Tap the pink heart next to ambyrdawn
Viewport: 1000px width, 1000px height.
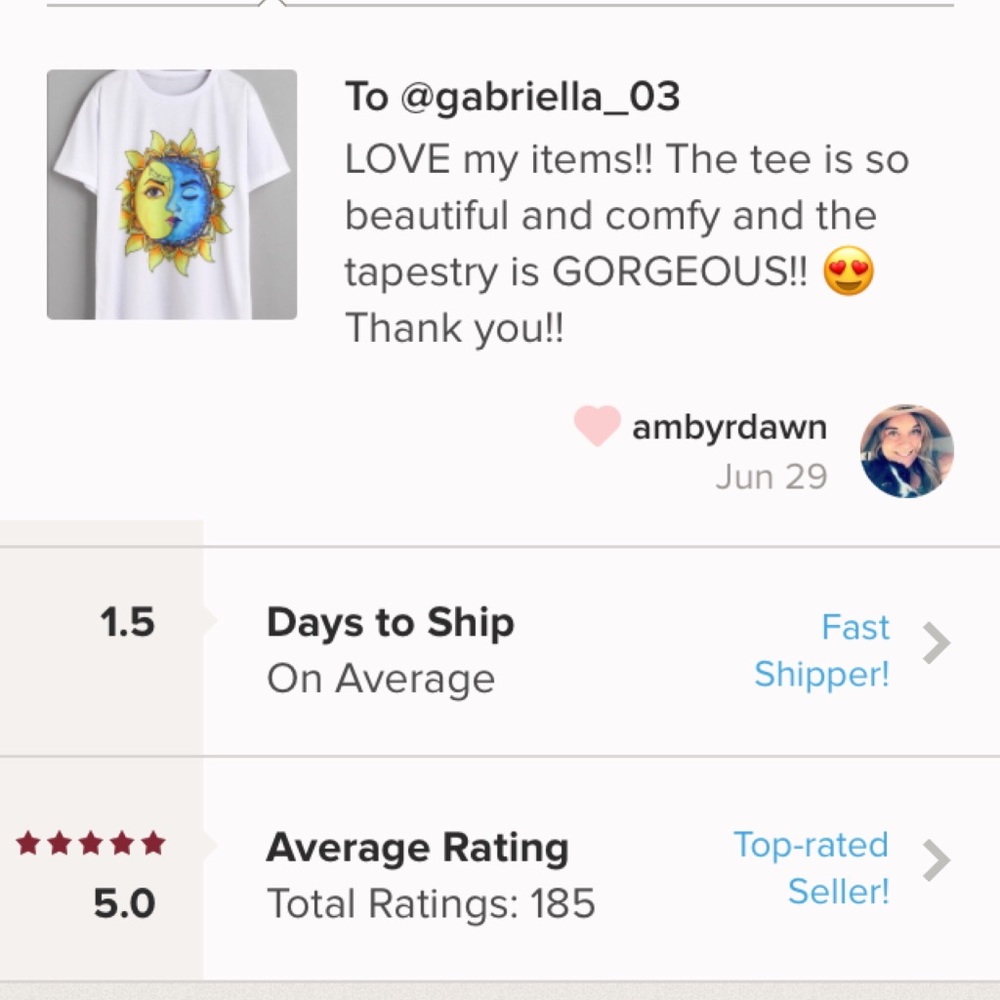click(x=596, y=427)
